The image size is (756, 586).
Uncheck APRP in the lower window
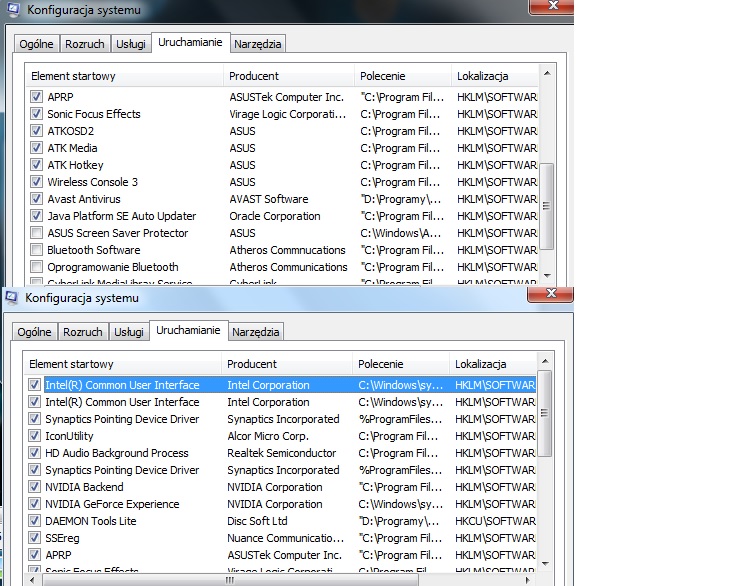pyautogui.click(x=34, y=555)
